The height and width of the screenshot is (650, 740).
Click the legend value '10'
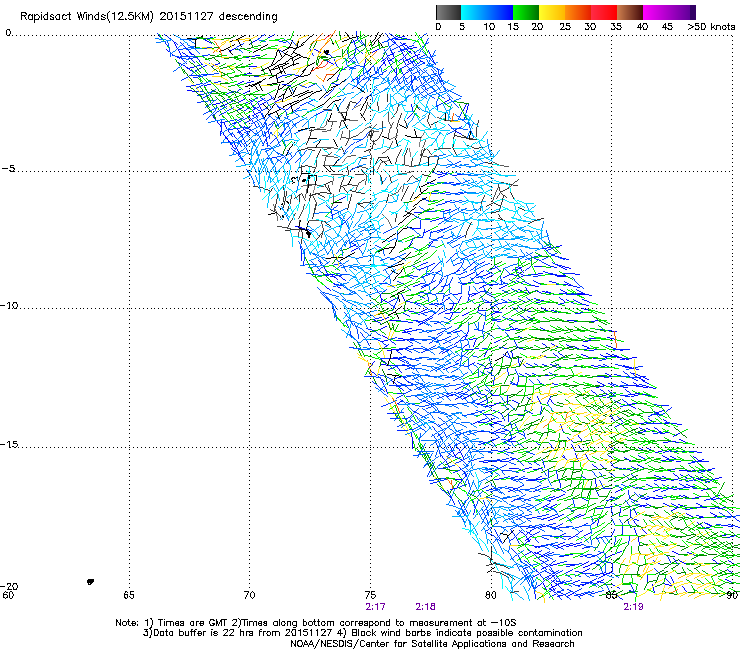coord(489,27)
